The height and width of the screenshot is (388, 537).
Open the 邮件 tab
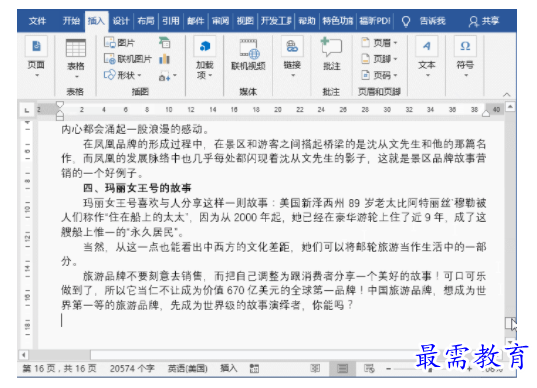(x=196, y=21)
